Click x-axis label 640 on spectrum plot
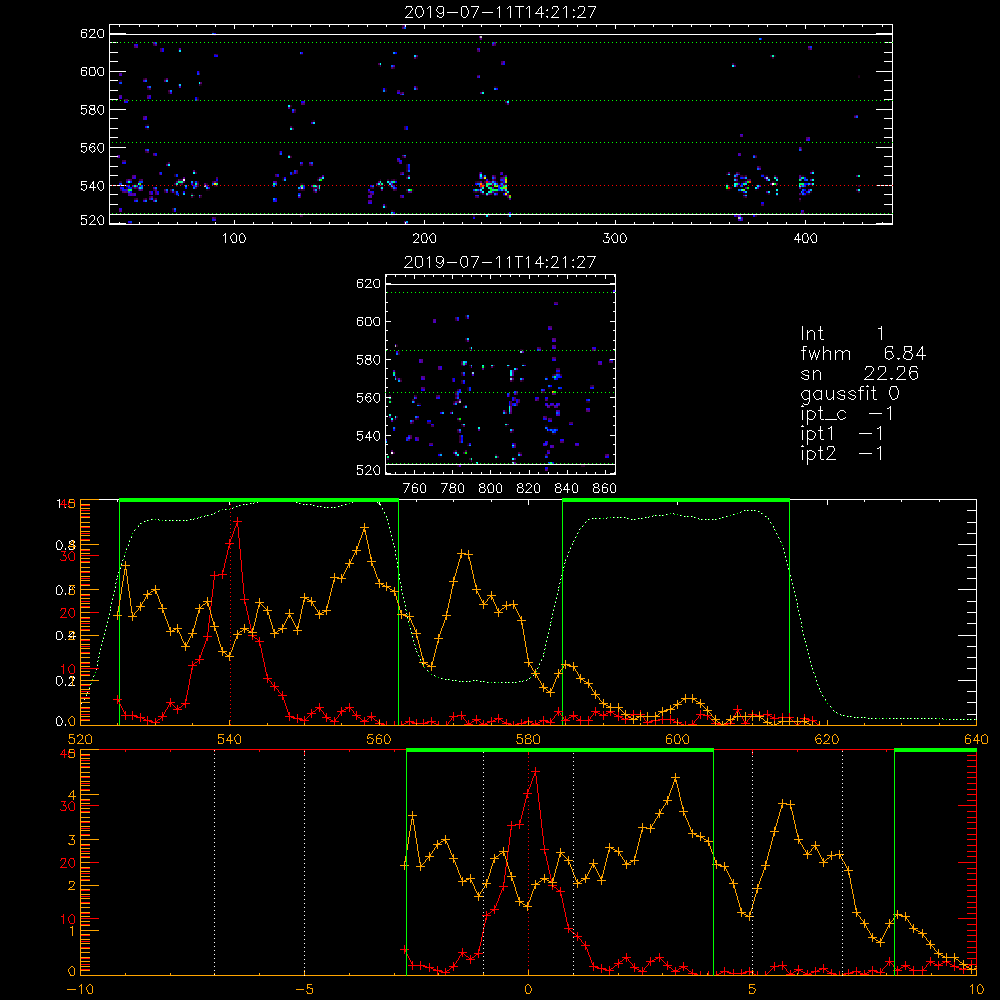Screen dimensions: 1000x1000 coord(976,740)
